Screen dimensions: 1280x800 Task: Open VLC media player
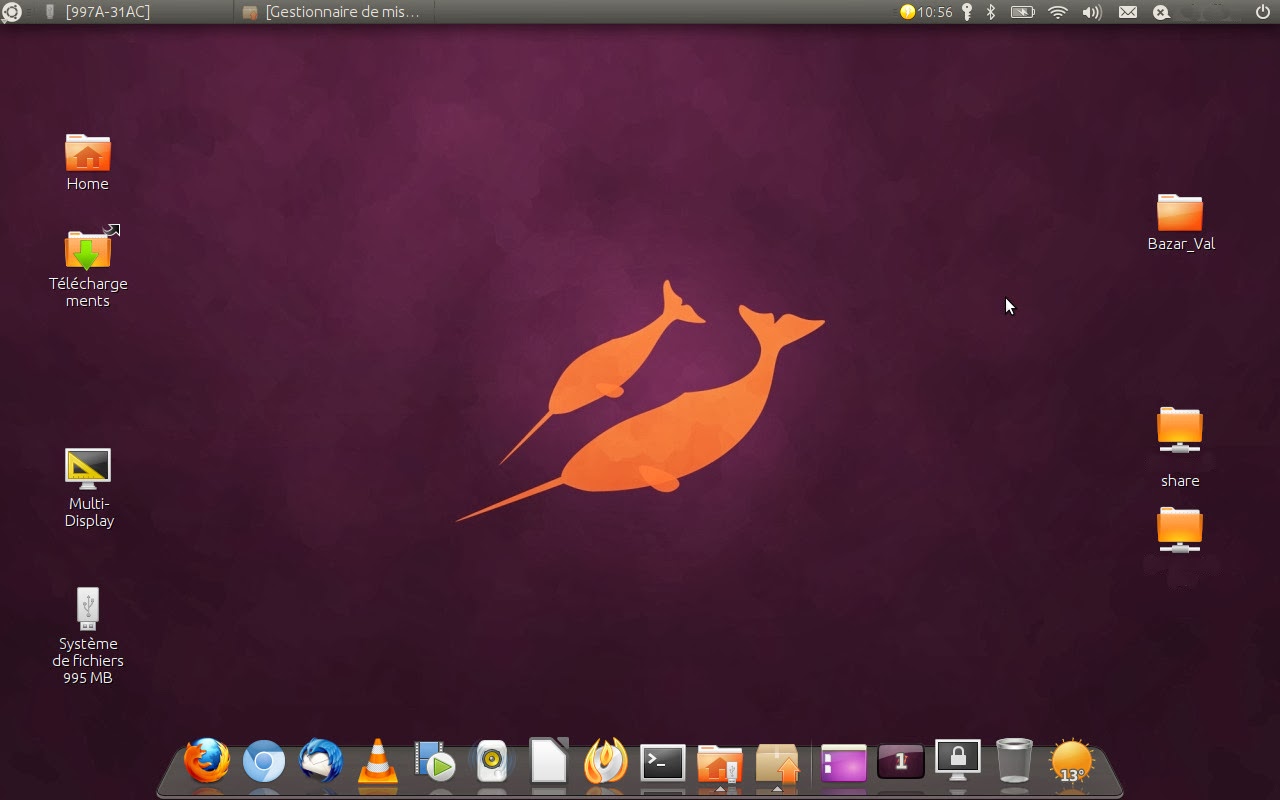click(377, 764)
